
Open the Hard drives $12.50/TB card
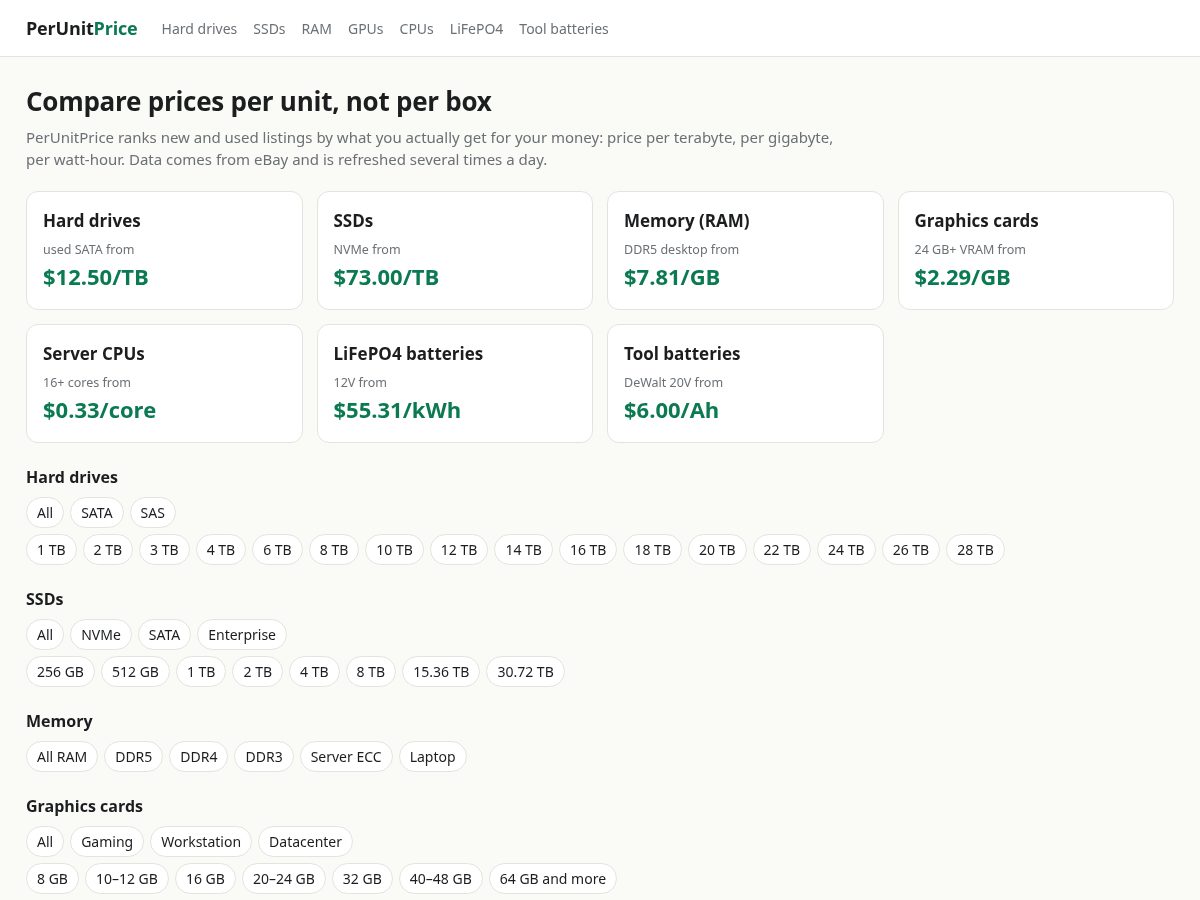tap(164, 250)
